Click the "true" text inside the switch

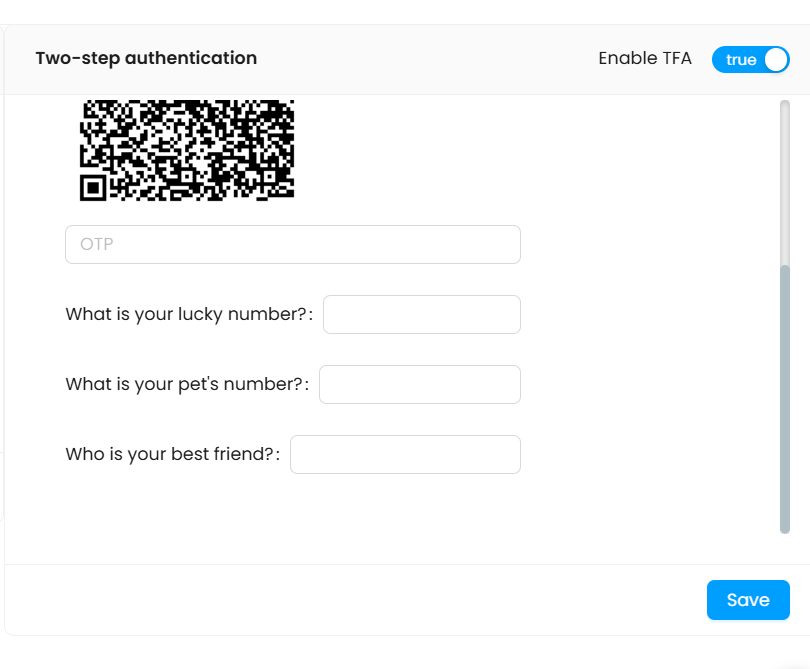741,60
